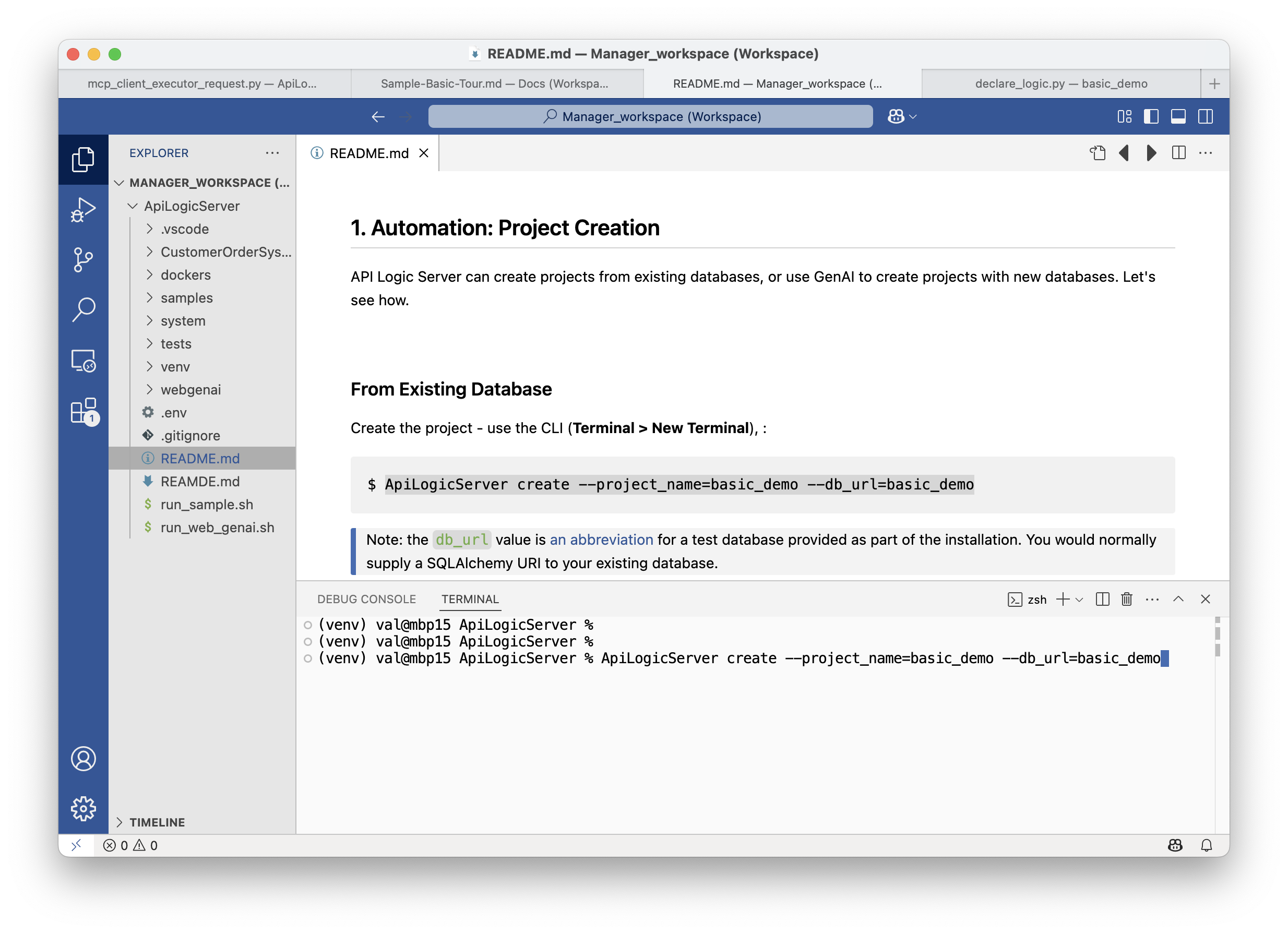Open the Run and Debug view
The height and width of the screenshot is (934, 1288).
(84, 210)
